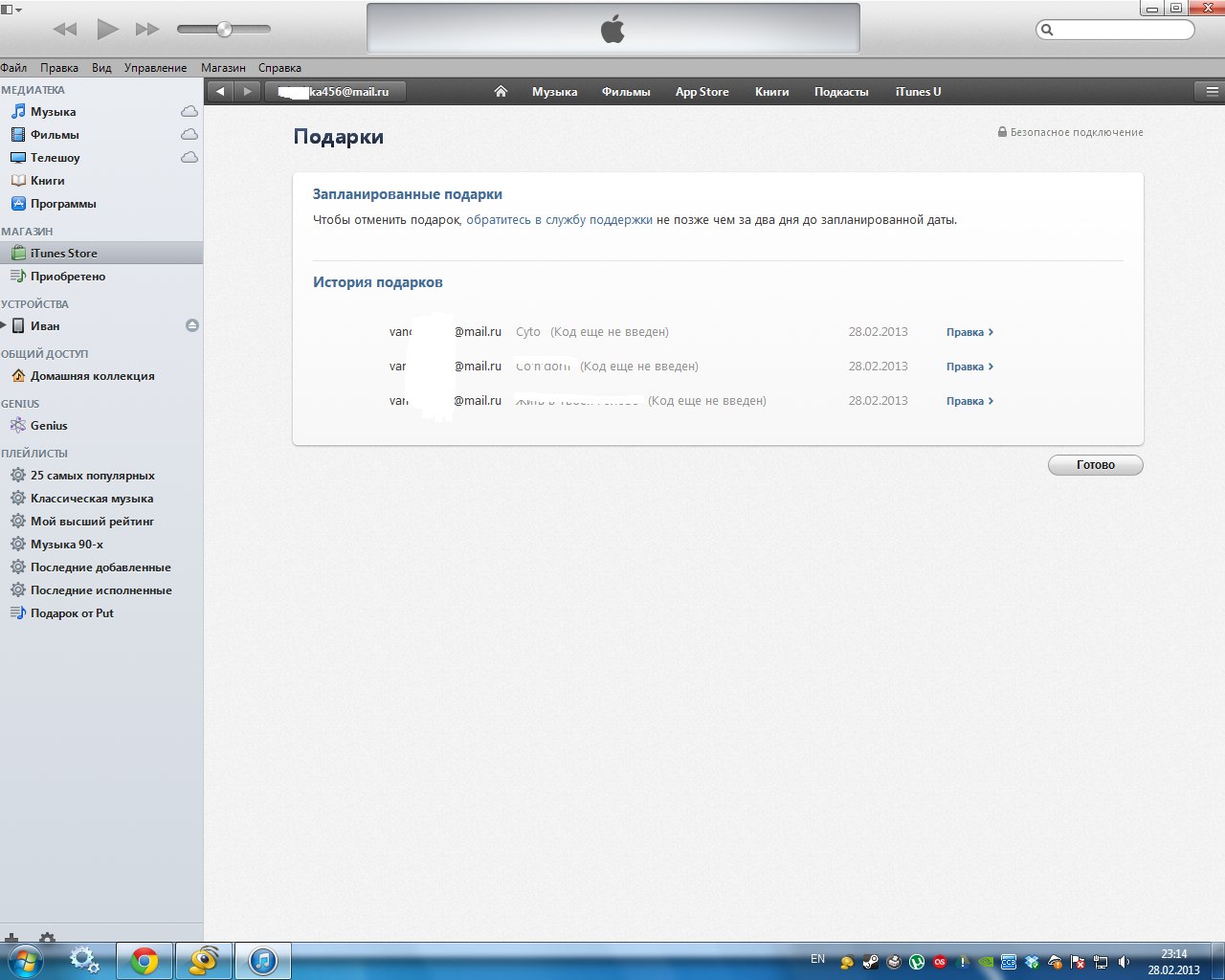This screenshot has width=1225, height=980.
Task: Click the NVIDIA tray icon
Action: pyautogui.click(x=986, y=962)
